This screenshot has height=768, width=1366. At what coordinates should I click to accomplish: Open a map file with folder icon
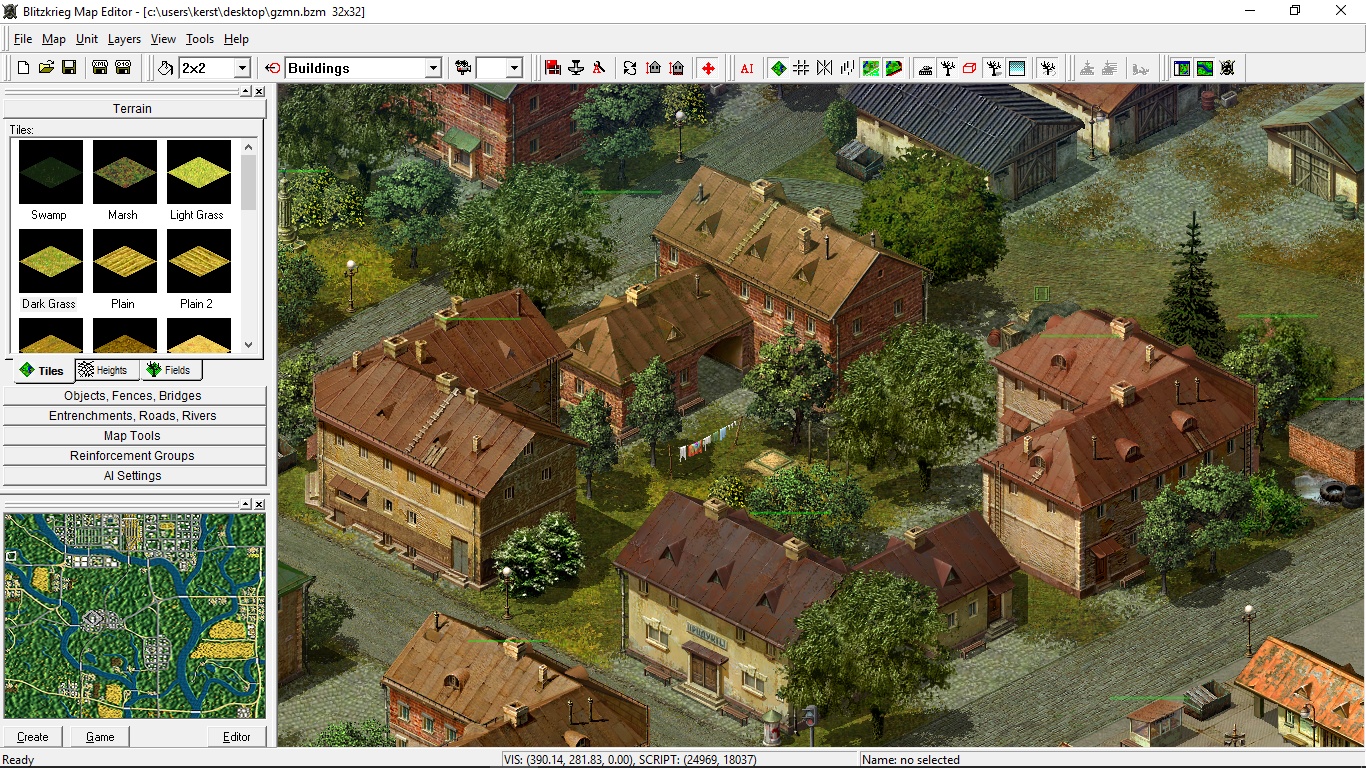46,68
